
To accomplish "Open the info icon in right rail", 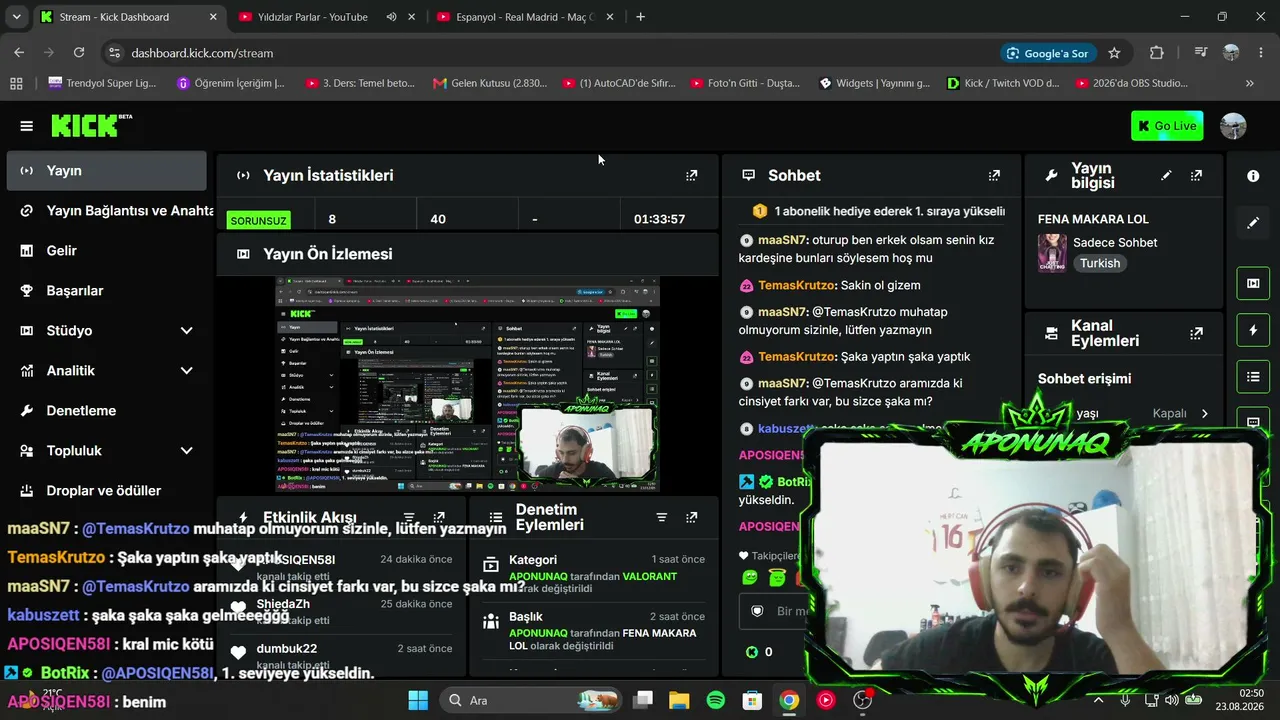I will (1253, 176).
